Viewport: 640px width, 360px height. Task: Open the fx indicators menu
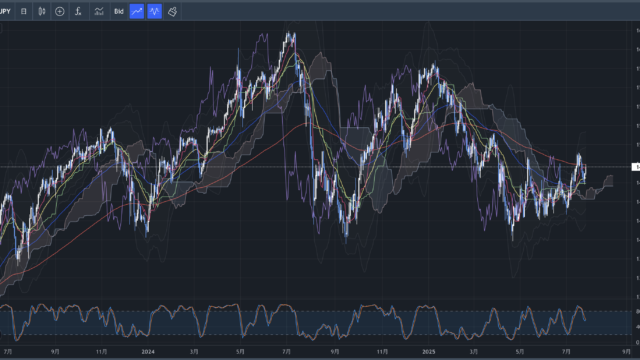pyautogui.click(x=78, y=11)
